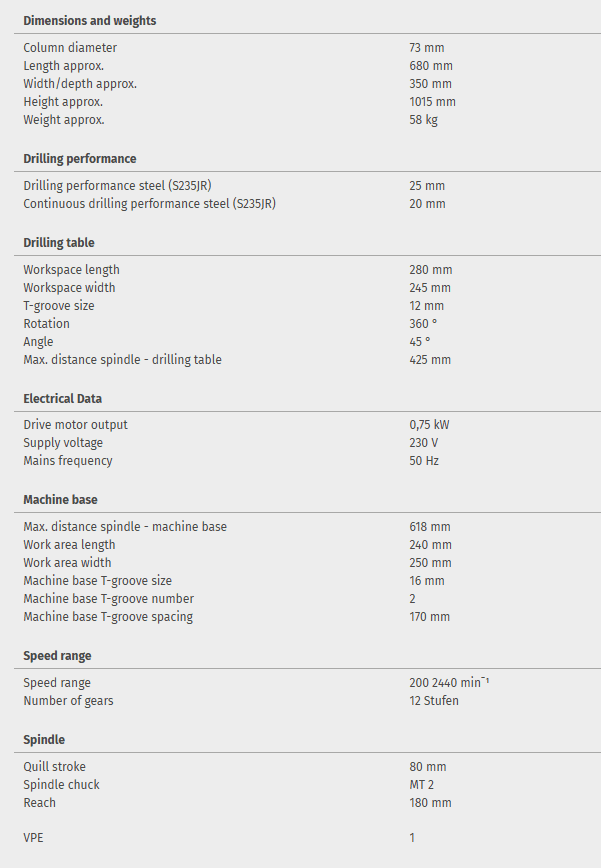Select the Column diameter label
The height and width of the screenshot is (868, 601).
coord(70,47)
